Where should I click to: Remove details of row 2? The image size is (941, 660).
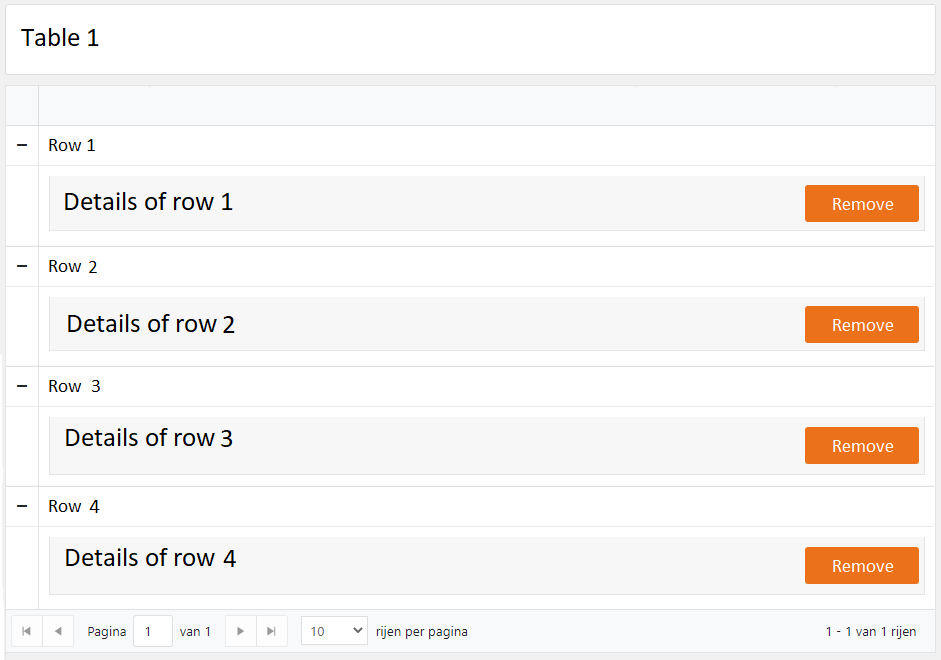[x=861, y=325]
